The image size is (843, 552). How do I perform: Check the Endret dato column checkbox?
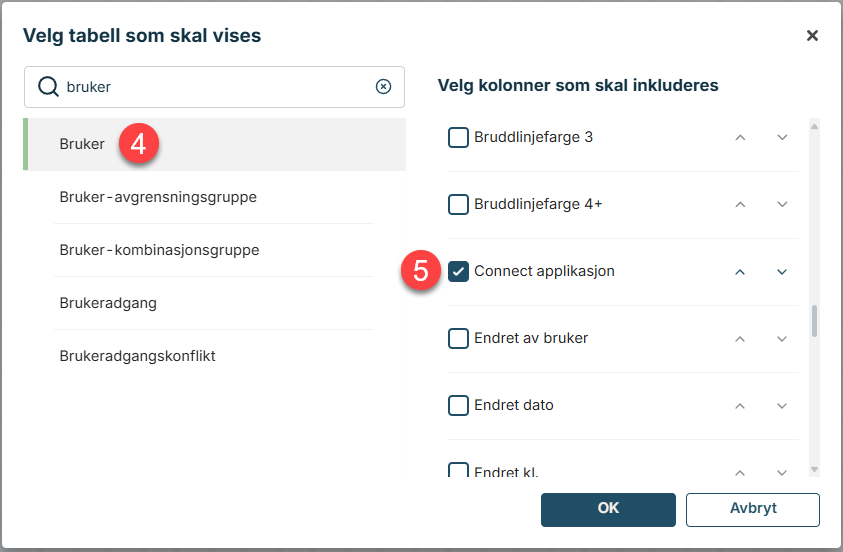point(458,405)
